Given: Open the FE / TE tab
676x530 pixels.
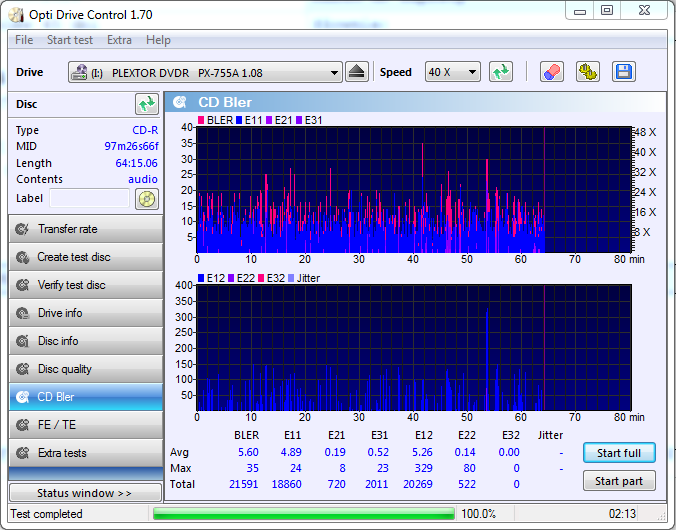Looking at the screenshot, I should pos(86,425).
